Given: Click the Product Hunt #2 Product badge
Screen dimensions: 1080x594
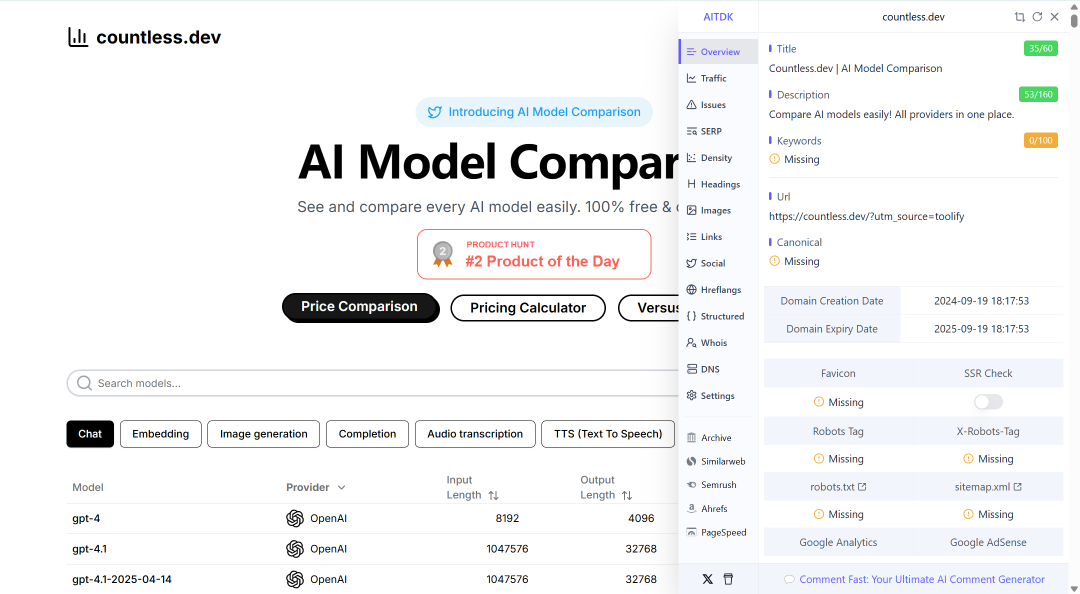Looking at the screenshot, I should (534, 254).
